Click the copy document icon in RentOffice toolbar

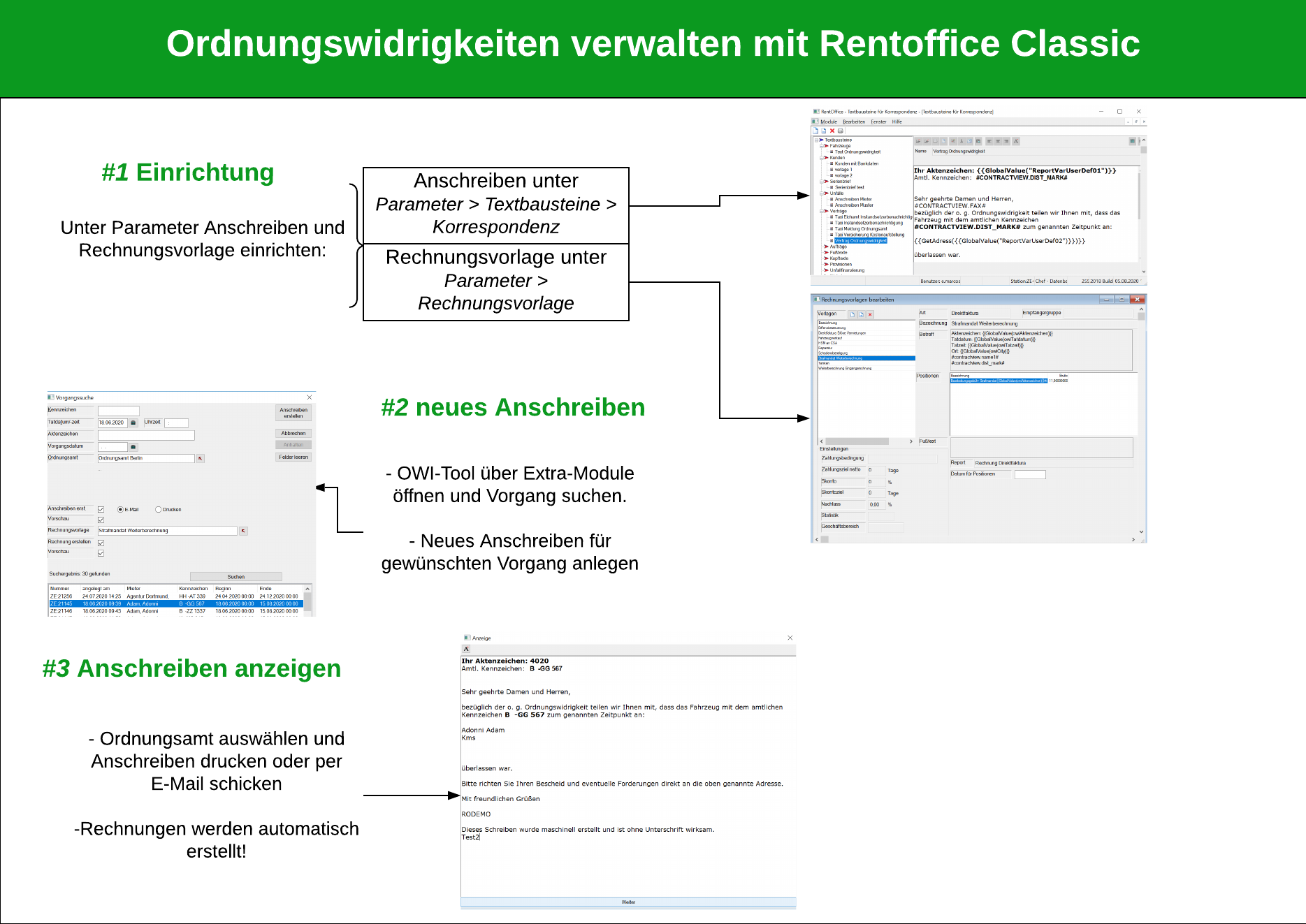pyautogui.click(x=824, y=131)
